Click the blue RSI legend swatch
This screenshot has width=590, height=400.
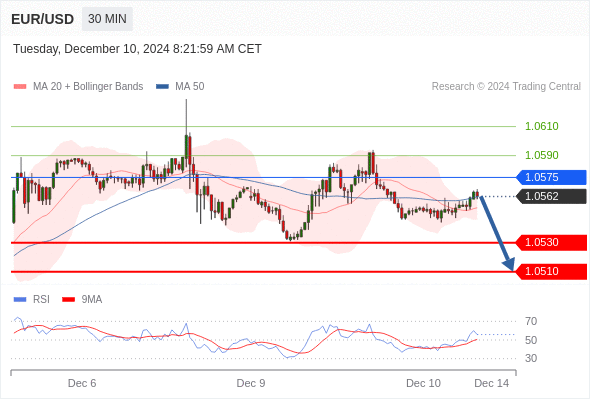pyautogui.click(x=20, y=300)
